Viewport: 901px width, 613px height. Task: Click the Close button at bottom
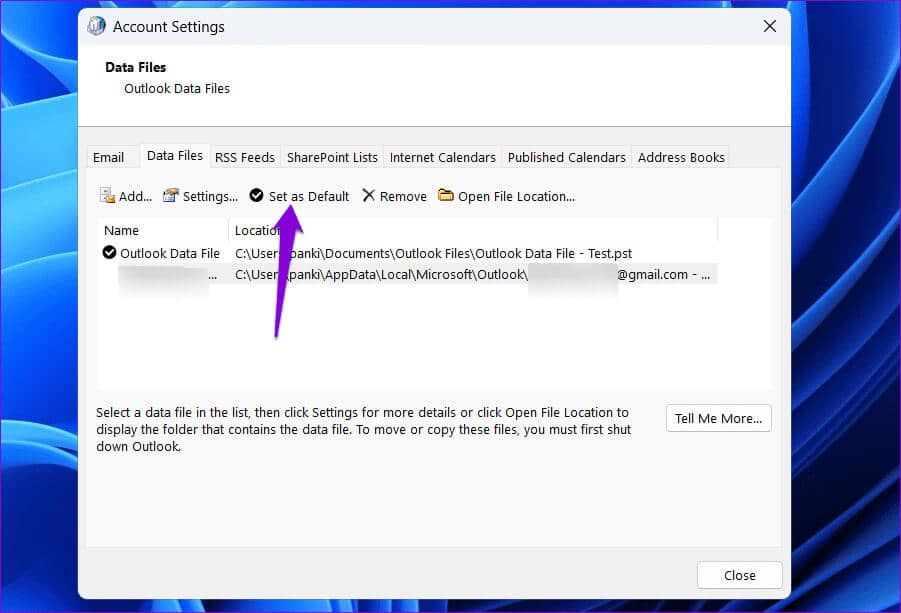click(x=740, y=575)
